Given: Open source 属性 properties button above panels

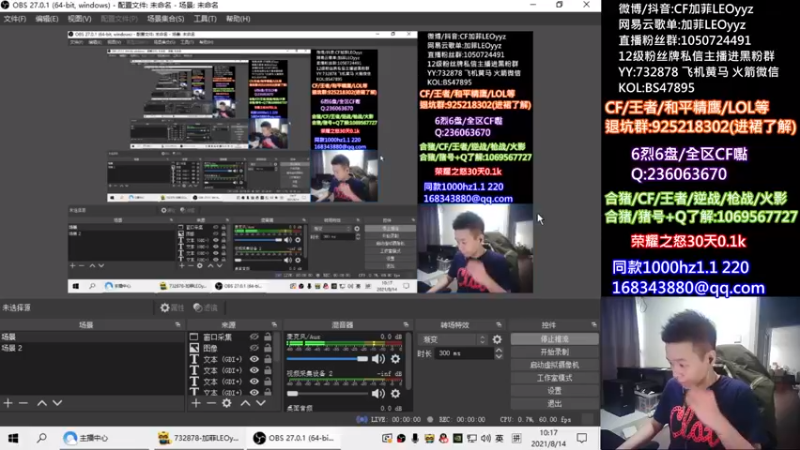Looking at the screenshot, I should point(171,308).
